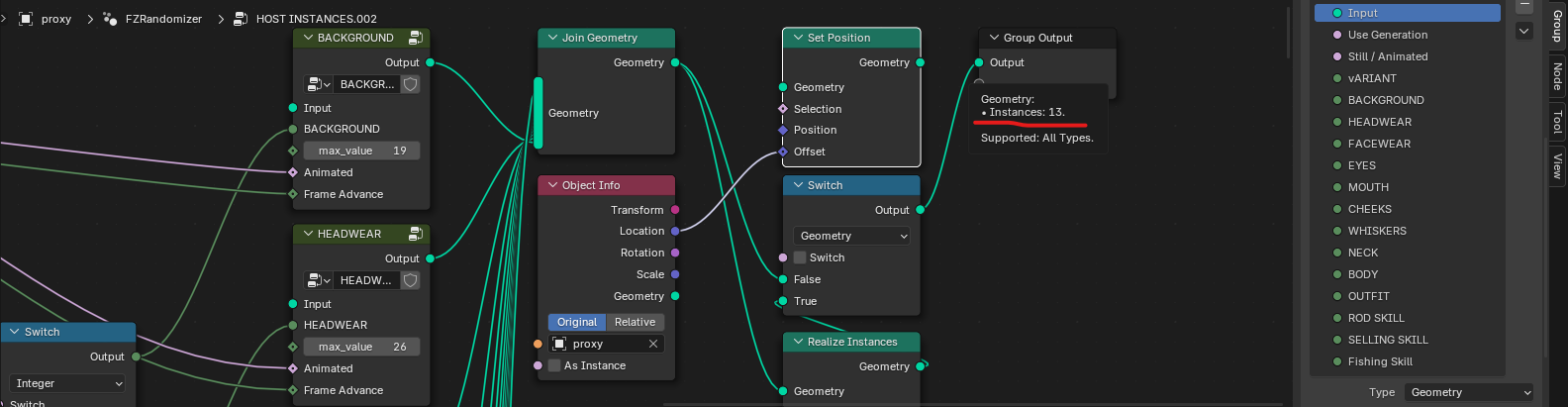Image resolution: width=1568 pixels, height=407 pixels.
Task: Collapse the Realize Instances node
Action: [x=798, y=342]
